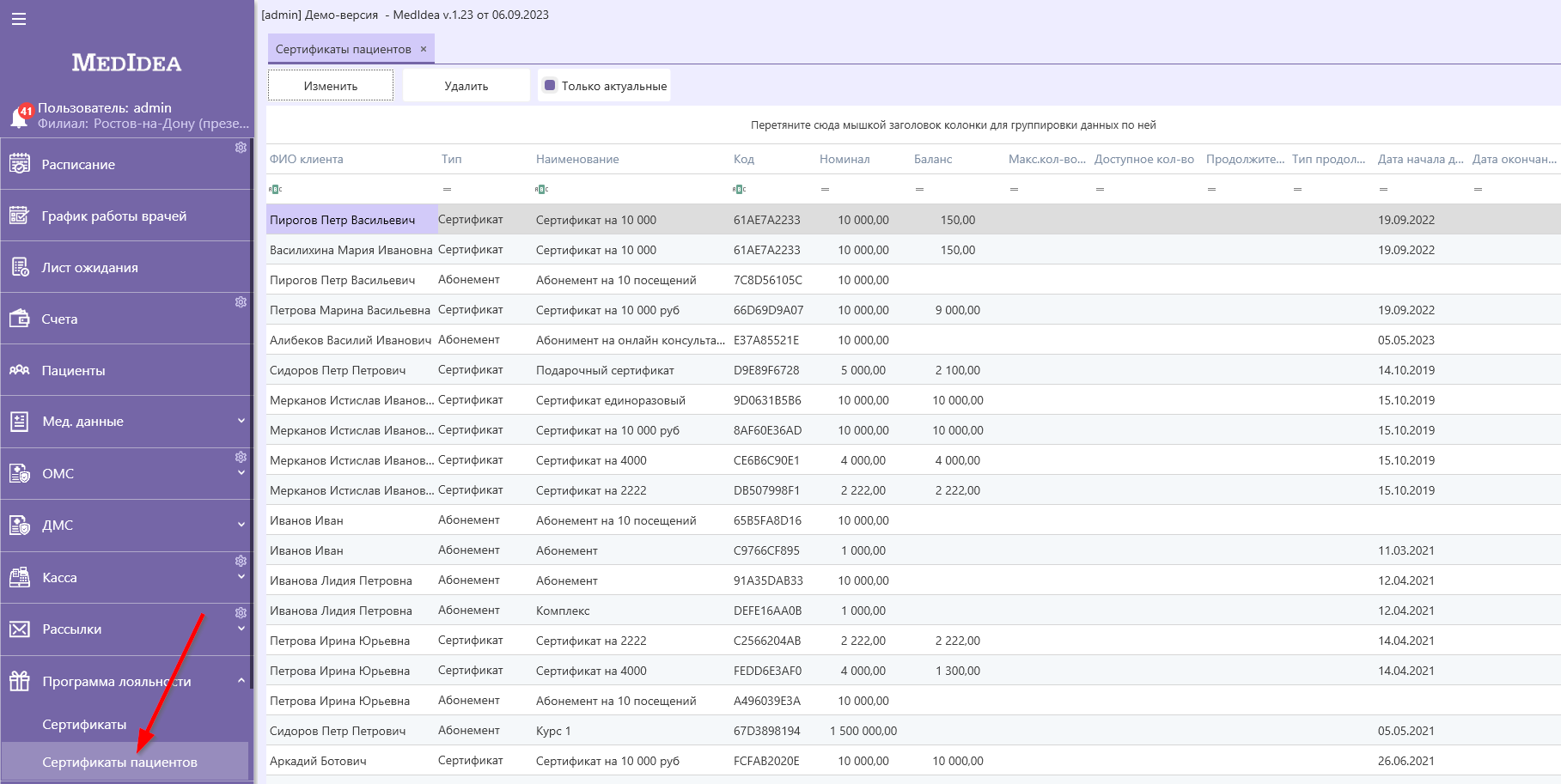
Task: Click the Мед. данные sidebar icon
Action: click(20, 422)
